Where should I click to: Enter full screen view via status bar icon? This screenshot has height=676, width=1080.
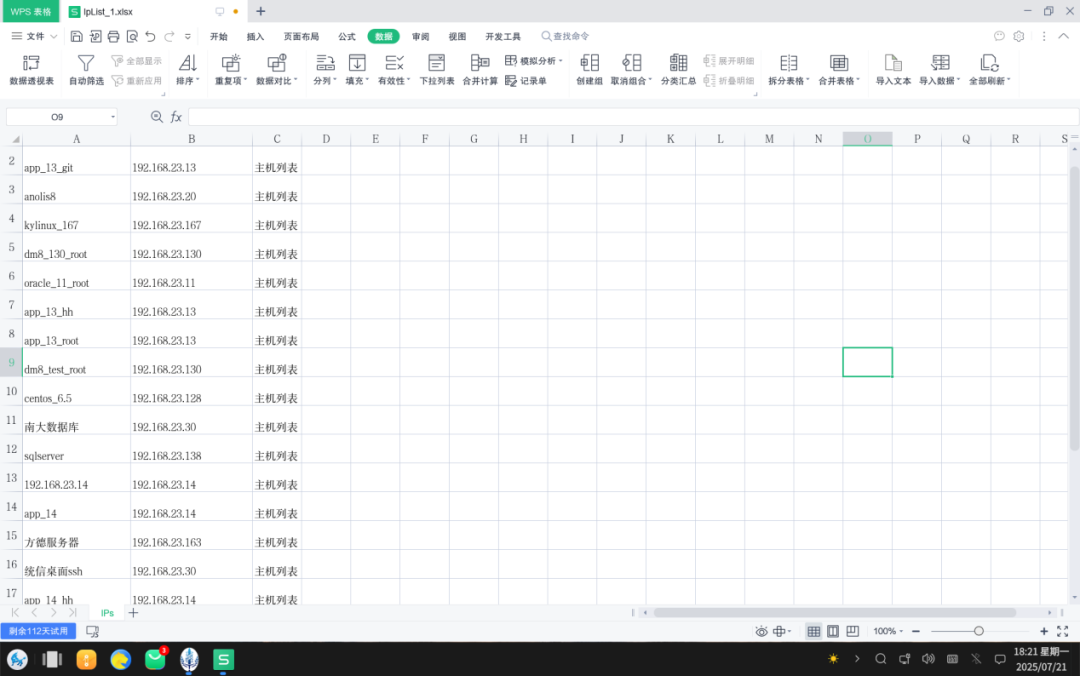[x=1063, y=631]
